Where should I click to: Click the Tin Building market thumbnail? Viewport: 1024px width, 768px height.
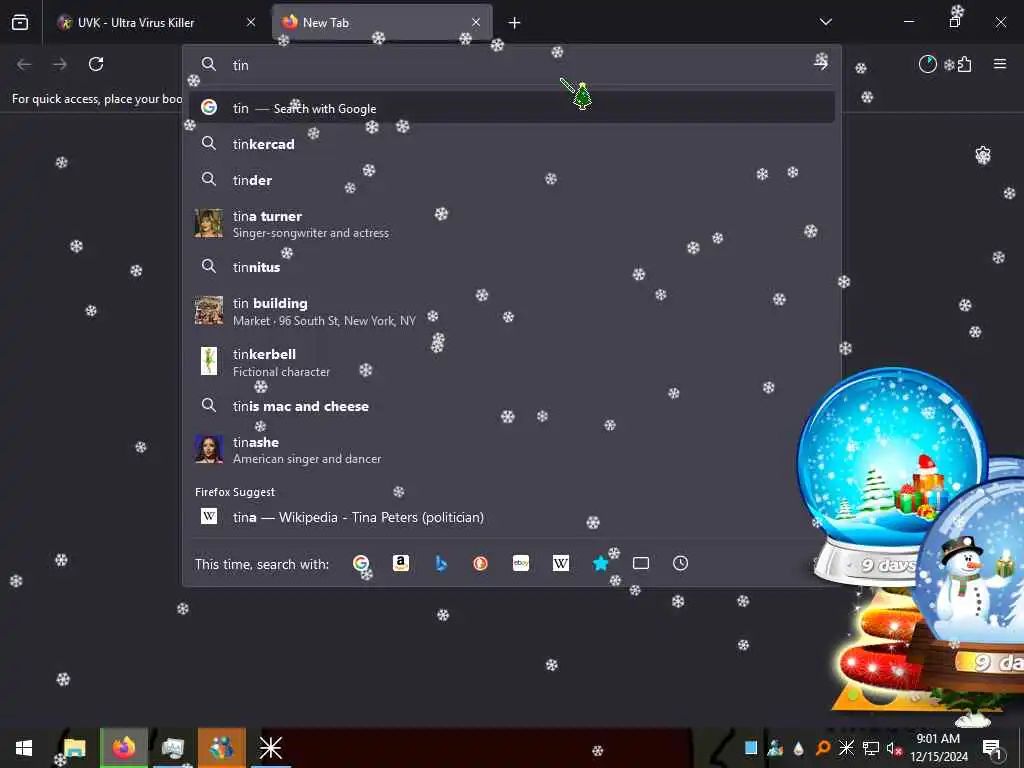pyautogui.click(x=209, y=311)
